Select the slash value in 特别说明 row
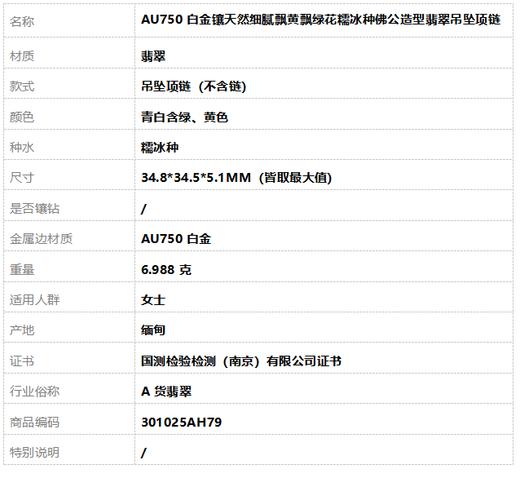Screen dimensions: 520x478 coord(144,453)
